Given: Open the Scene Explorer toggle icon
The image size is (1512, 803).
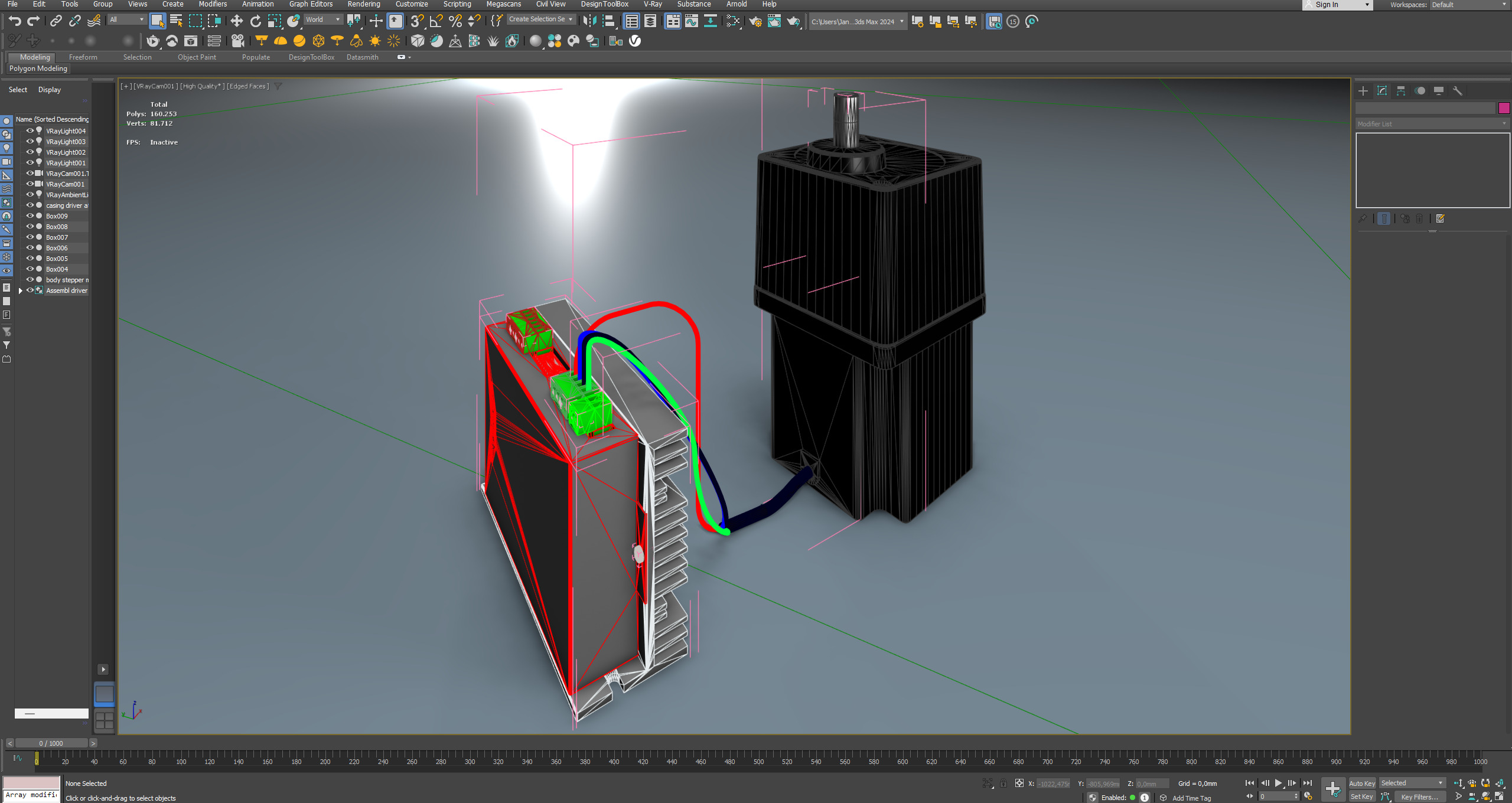Looking at the screenshot, I should (631, 21).
